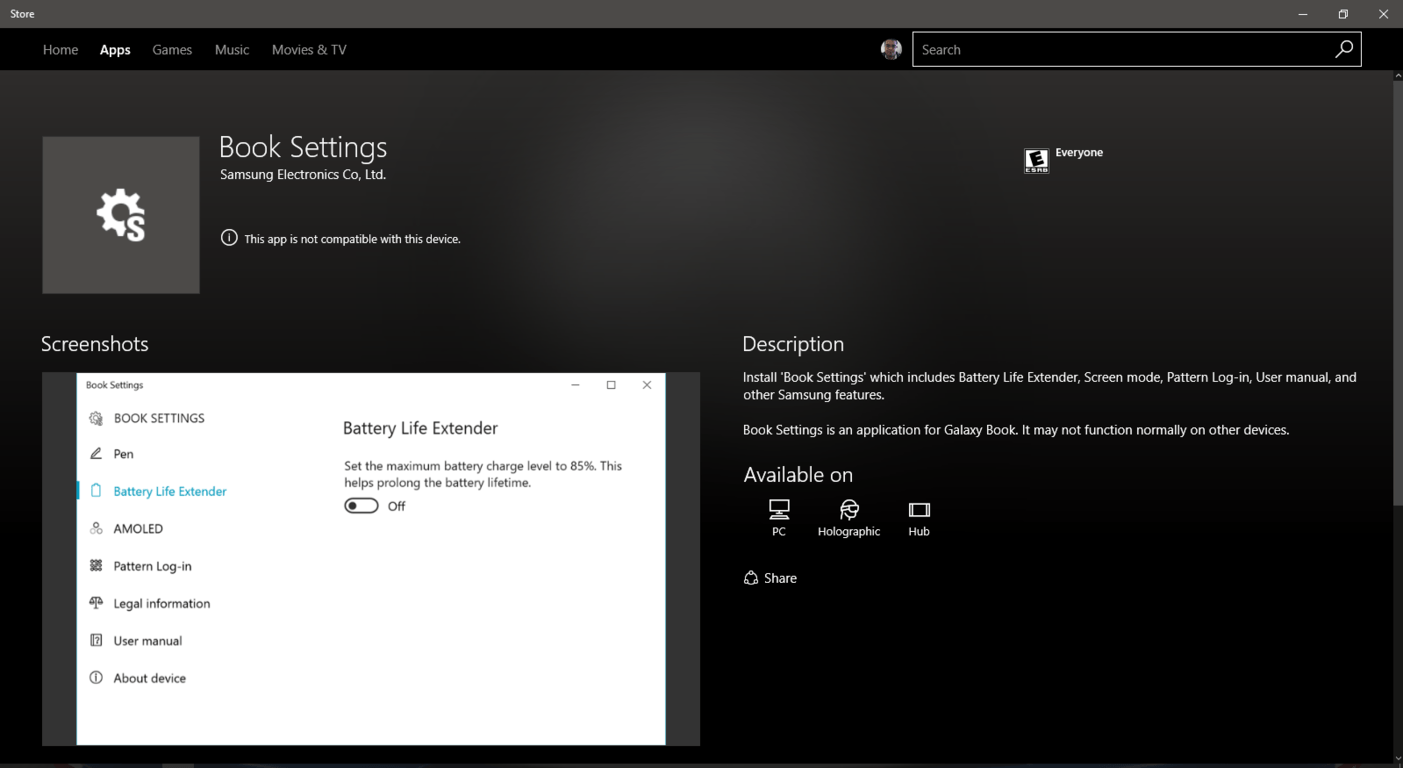Open the Book Settings screenshot thumbnail
The width and height of the screenshot is (1403, 768).
click(x=371, y=559)
